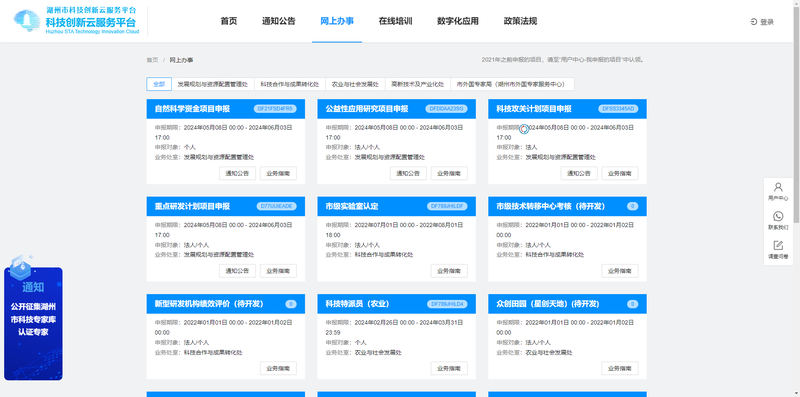800x397 pixels.
Task: Click the 0 badge on 新型研发机构绩效评价
Action: [291, 304]
